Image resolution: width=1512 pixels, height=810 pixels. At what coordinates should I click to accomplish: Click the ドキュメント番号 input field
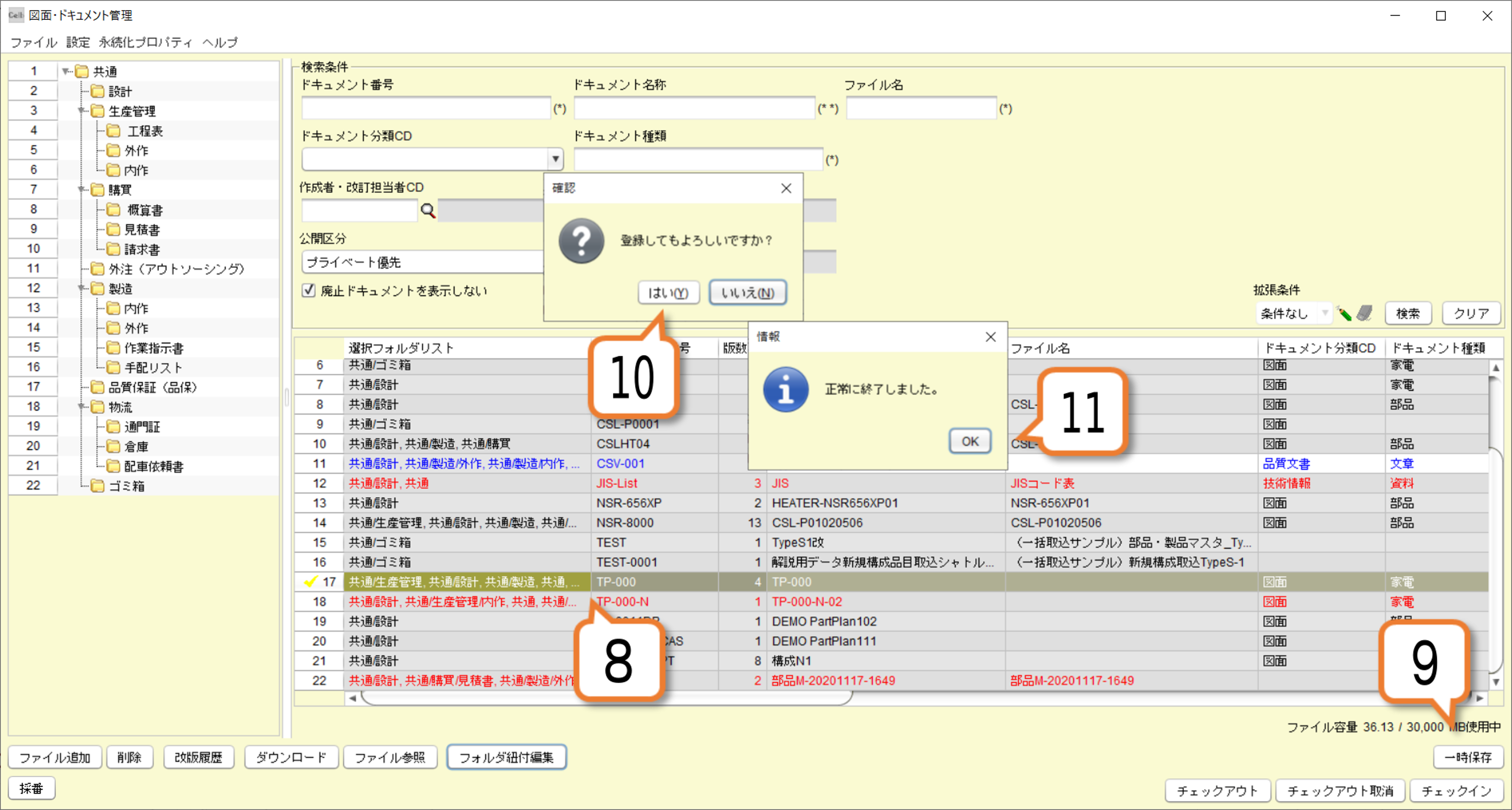[426, 108]
